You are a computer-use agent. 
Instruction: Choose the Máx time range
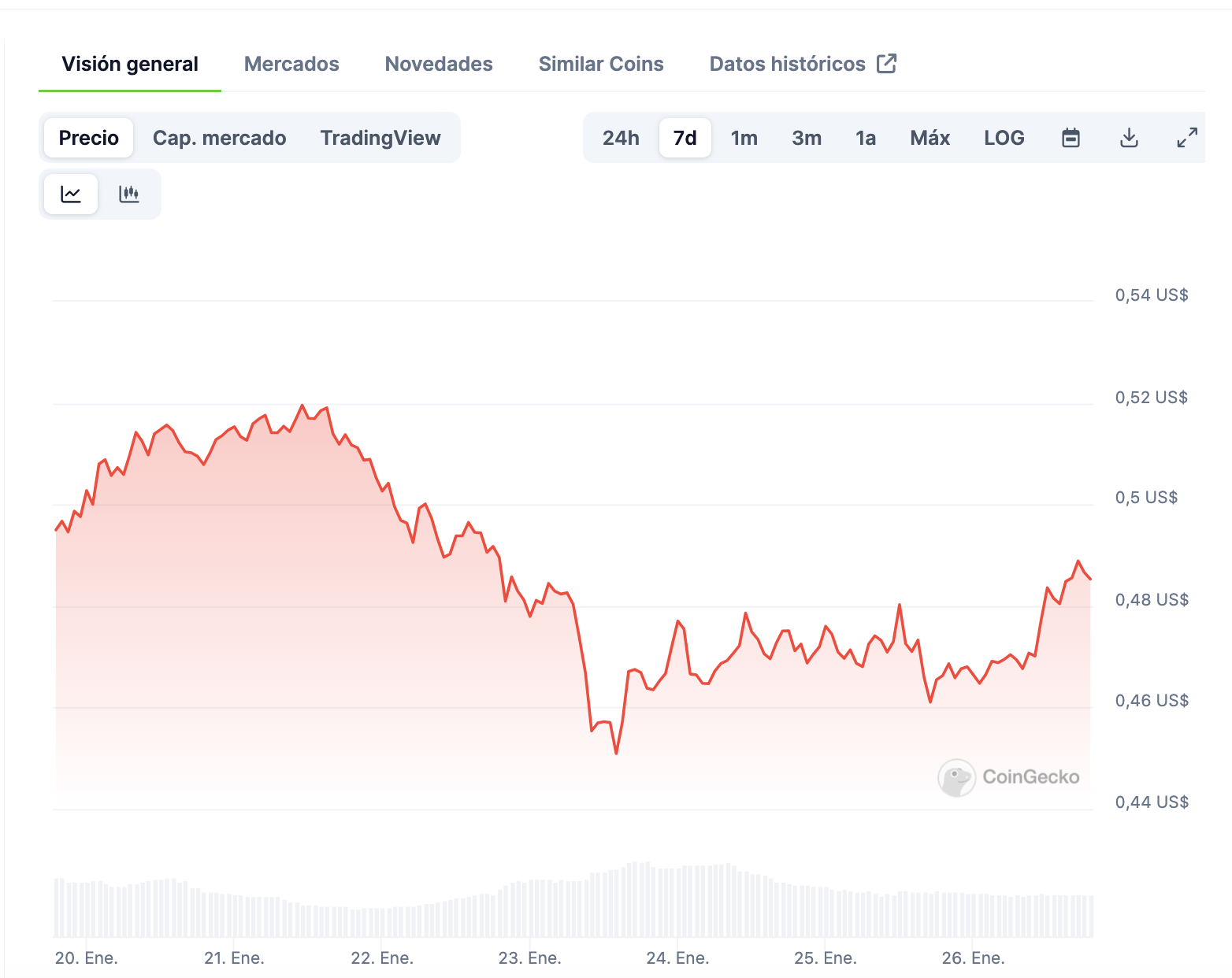tap(930, 138)
